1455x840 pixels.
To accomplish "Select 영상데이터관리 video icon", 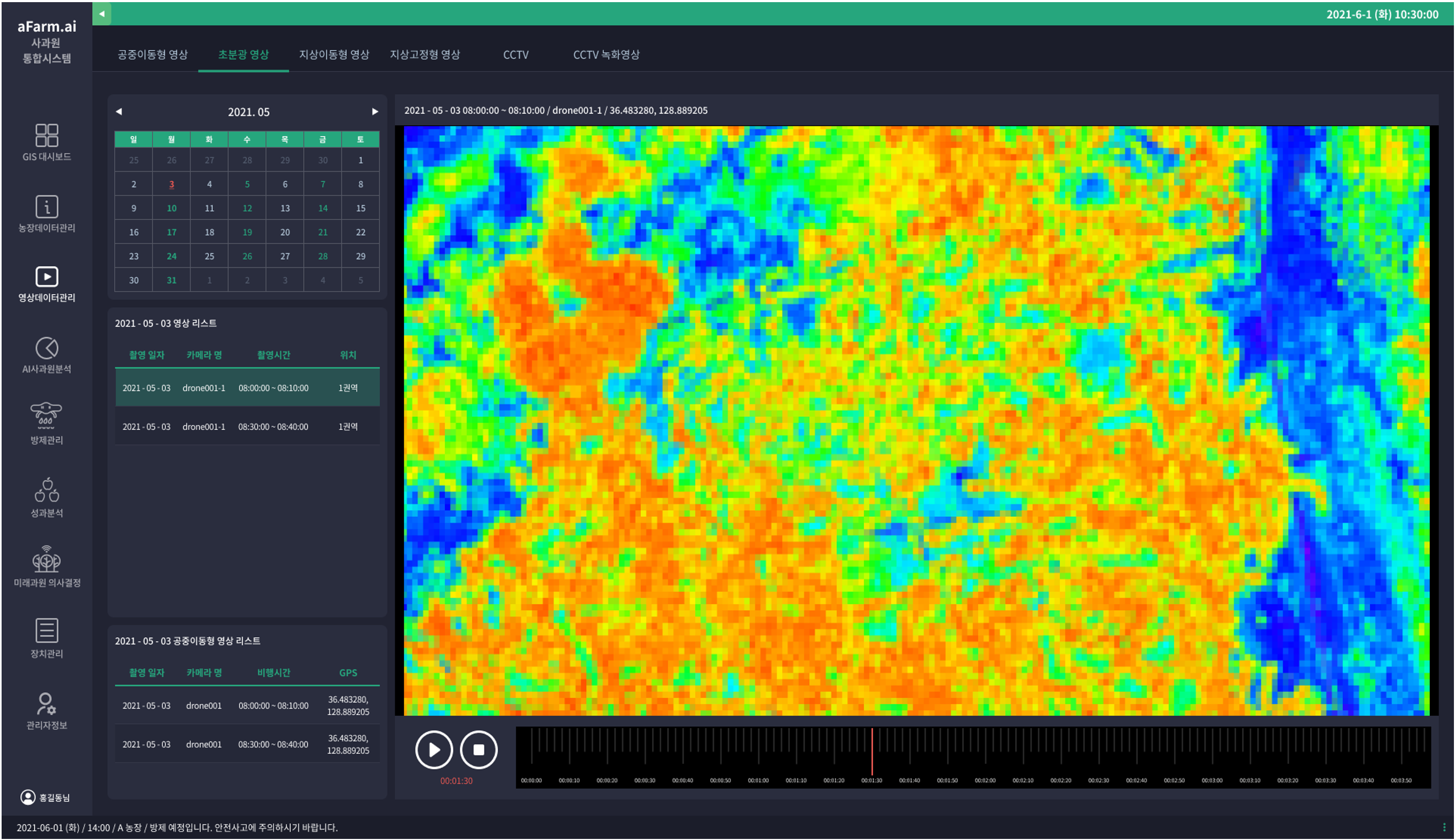I will 47,277.
